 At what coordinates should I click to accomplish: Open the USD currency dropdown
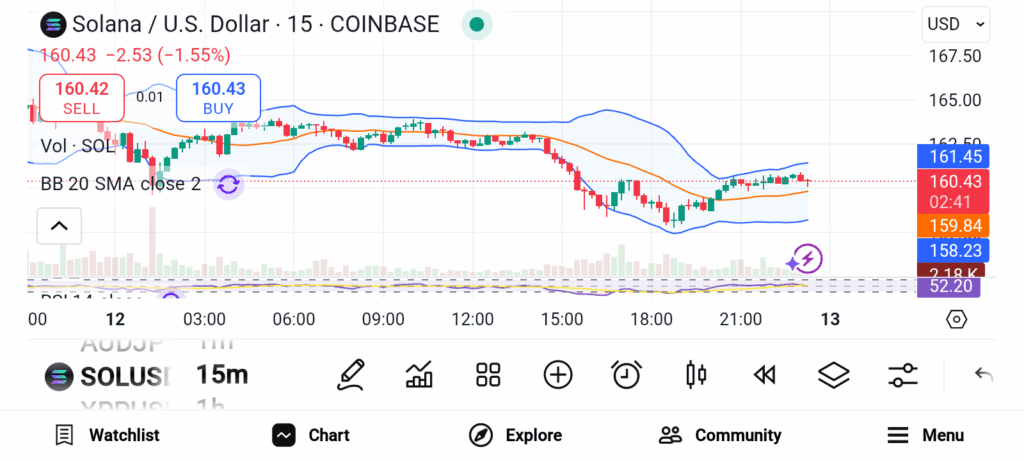click(955, 25)
